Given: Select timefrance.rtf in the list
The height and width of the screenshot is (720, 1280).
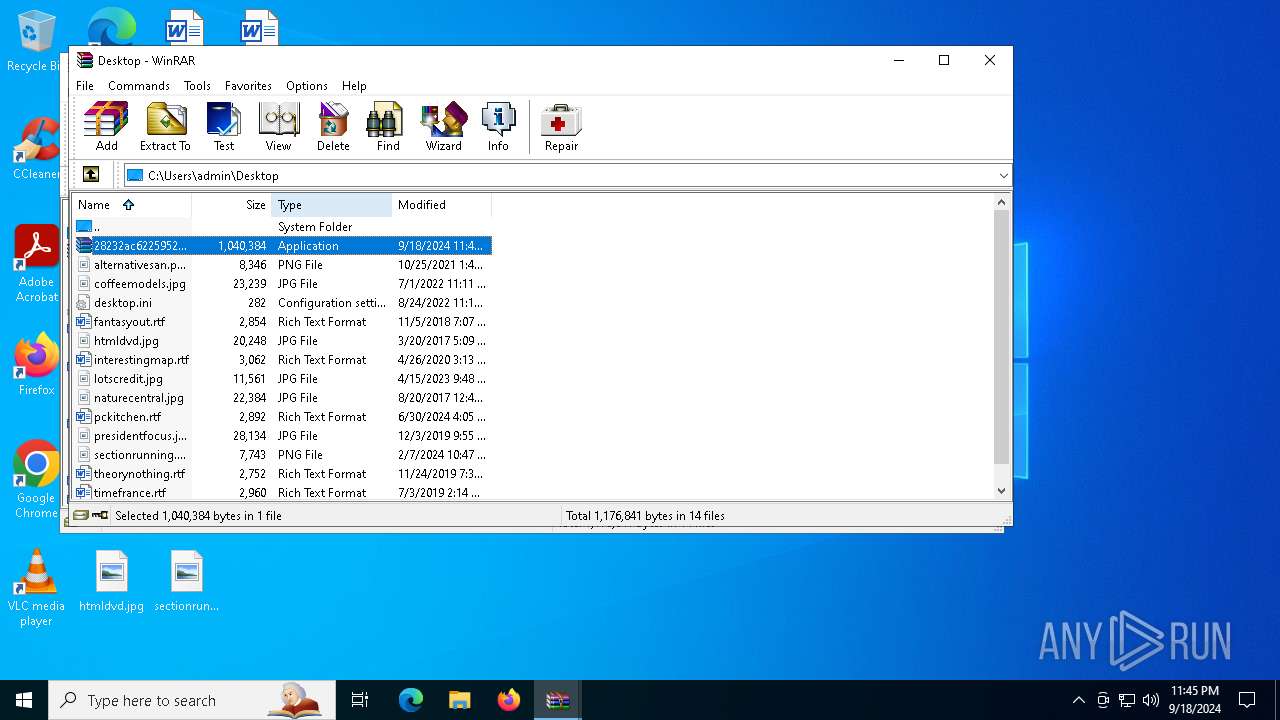Looking at the screenshot, I should point(282,493).
